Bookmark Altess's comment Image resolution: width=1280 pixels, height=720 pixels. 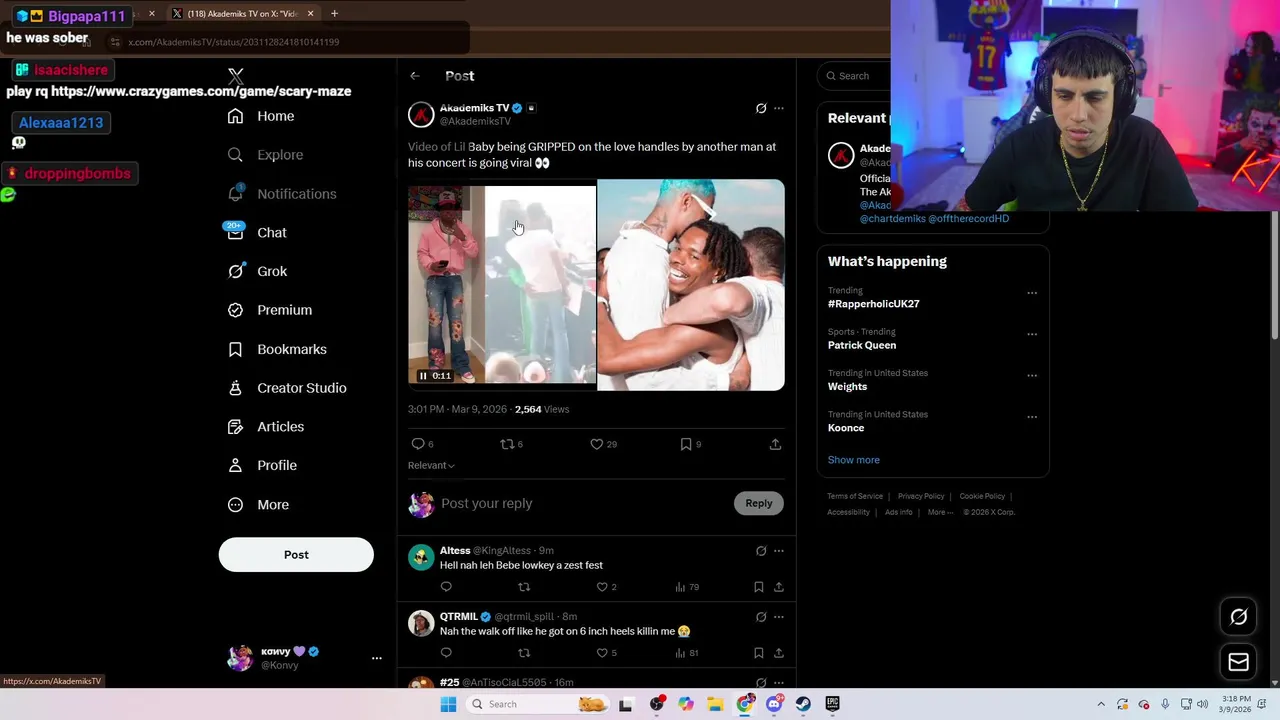pyautogui.click(x=759, y=587)
